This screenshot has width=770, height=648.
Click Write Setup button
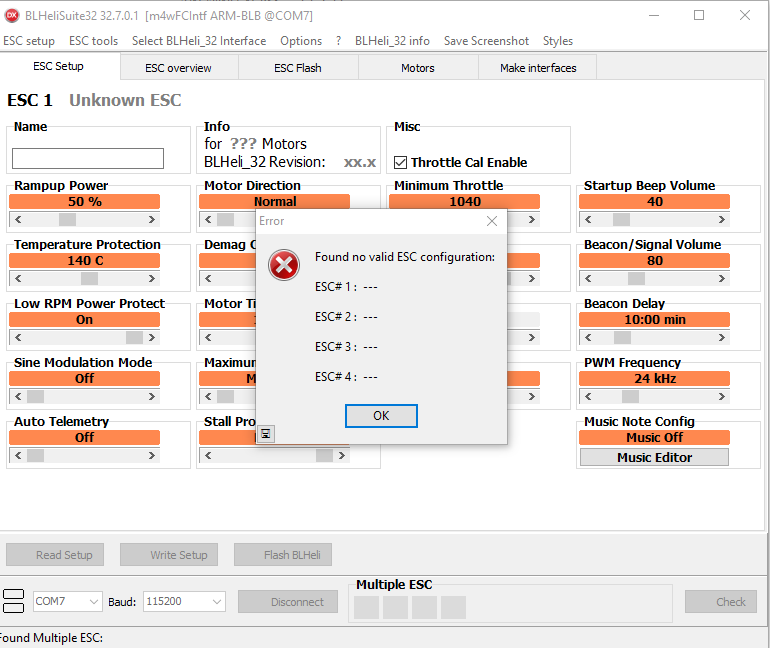point(169,555)
